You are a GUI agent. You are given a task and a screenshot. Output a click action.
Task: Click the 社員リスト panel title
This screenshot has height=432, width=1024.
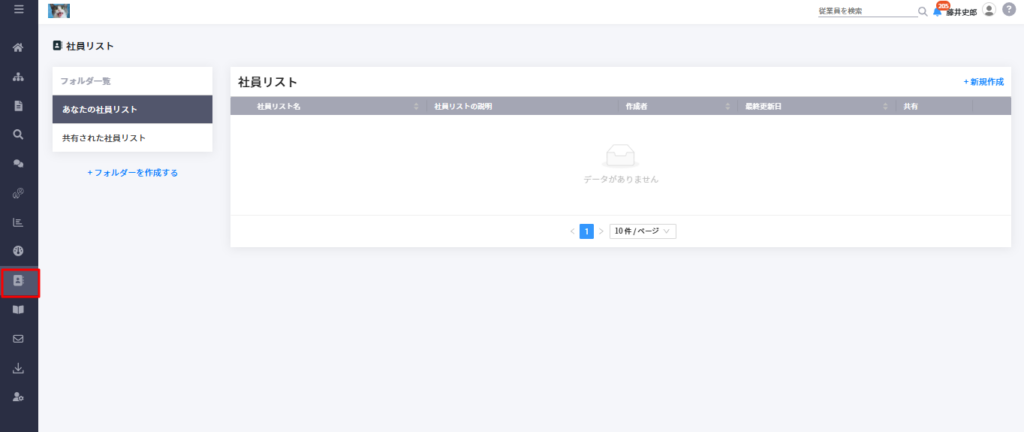point(268,82)
